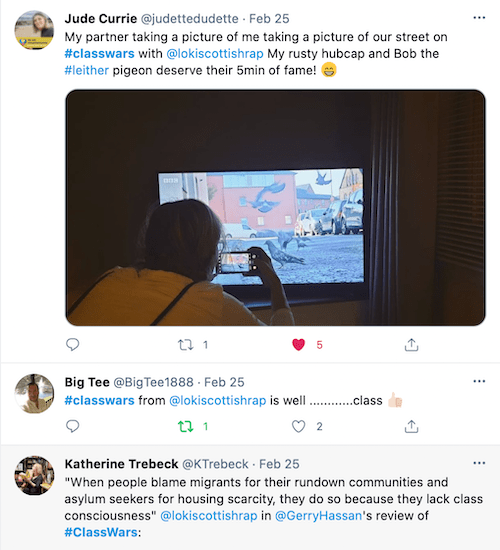Viewport: 500px width, 550px height.
Task: Open Katherine Trebeck's profile avatar
Action: click(x=34, y=476)
